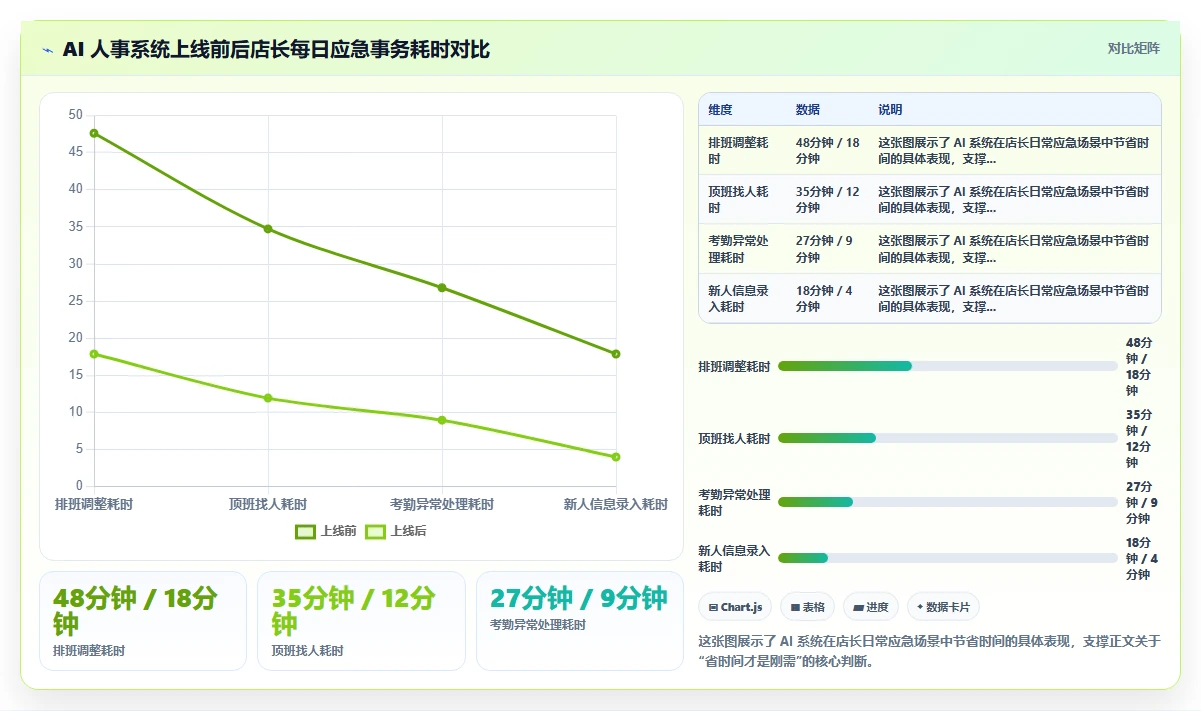
Task: Click the 数据卡片 tag chip
Action: click(x=944, y=607)
